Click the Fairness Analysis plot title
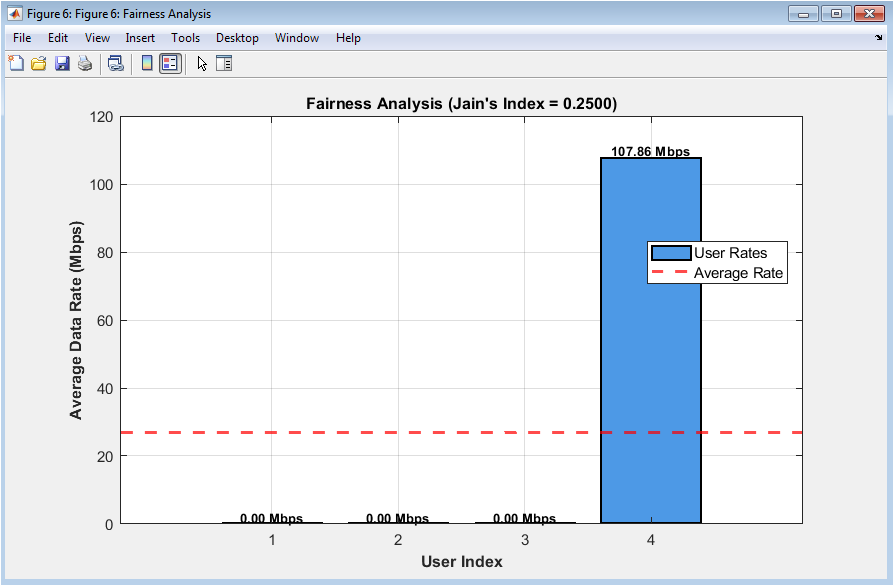 [461, 103]
